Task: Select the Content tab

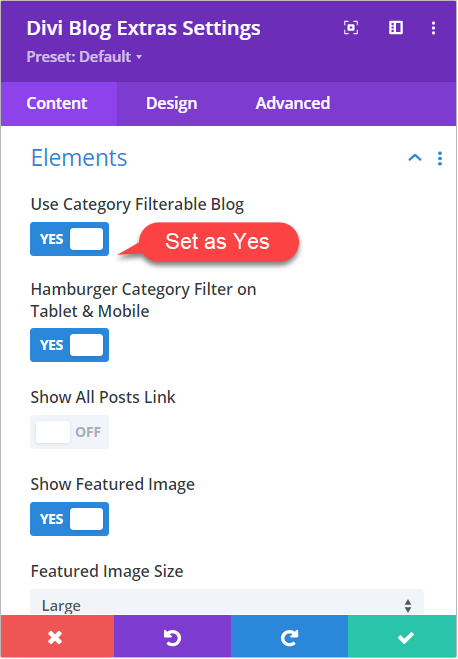Action: [x=57, y=103]
